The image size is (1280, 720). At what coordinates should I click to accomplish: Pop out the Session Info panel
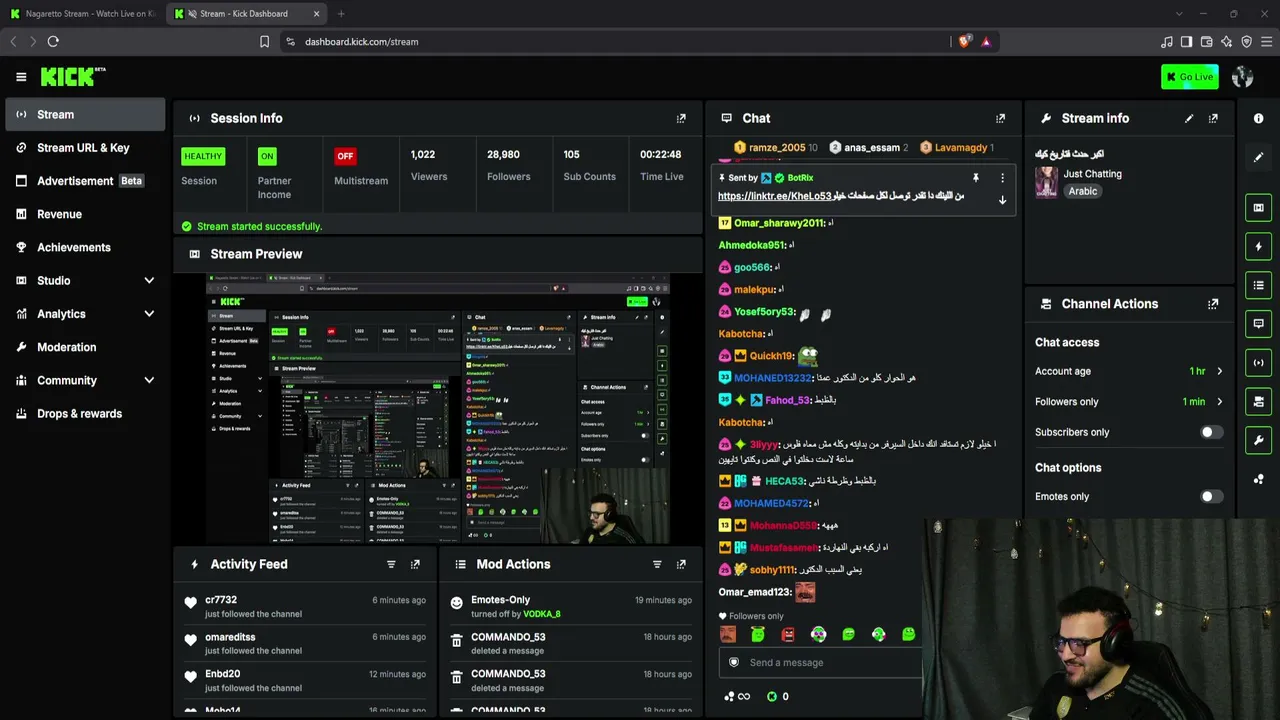pos(681,118)
